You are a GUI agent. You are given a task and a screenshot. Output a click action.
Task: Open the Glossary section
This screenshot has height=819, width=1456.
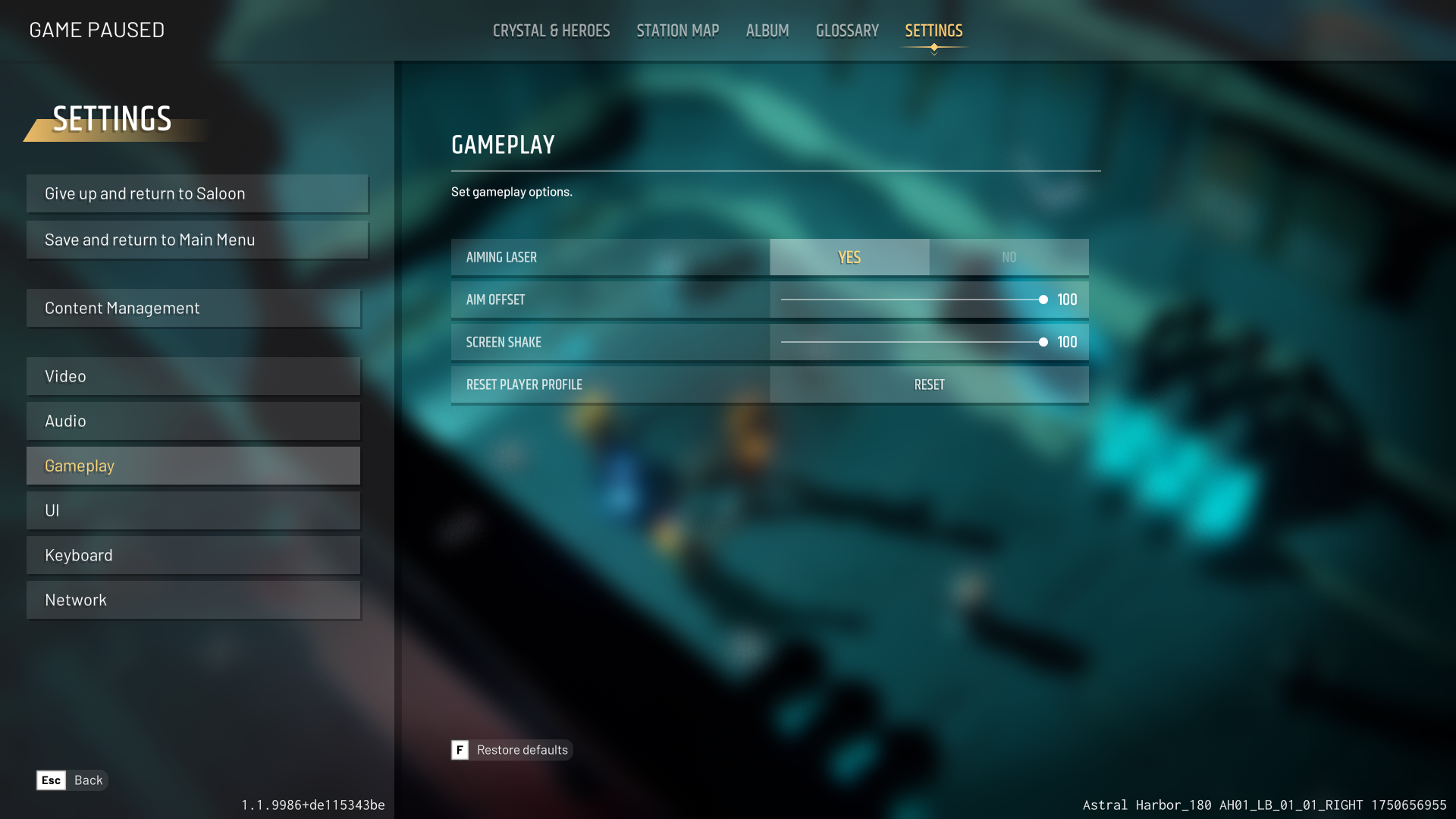coord(847,30)
